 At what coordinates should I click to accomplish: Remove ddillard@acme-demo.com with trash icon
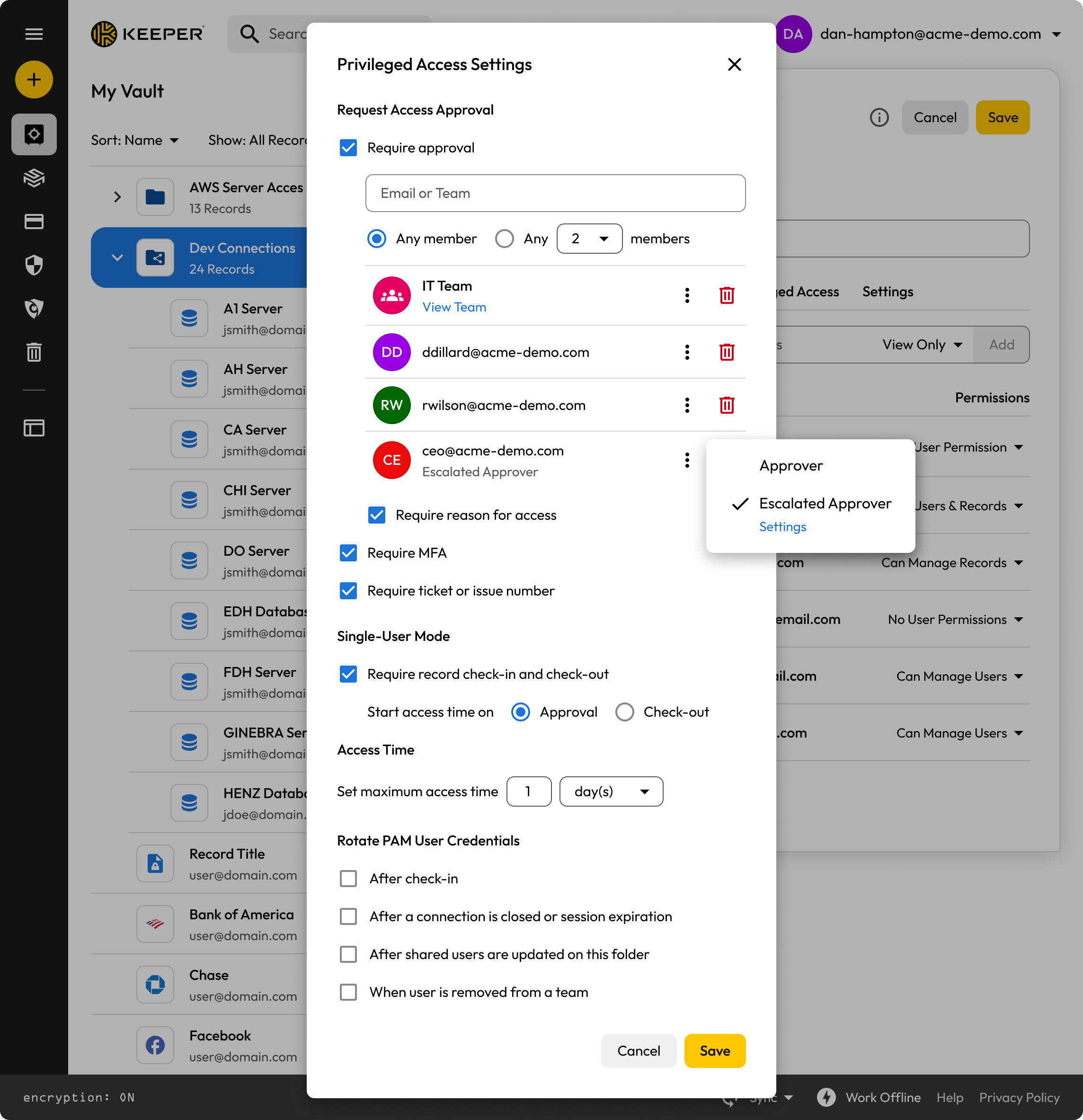tap(727, 352)
